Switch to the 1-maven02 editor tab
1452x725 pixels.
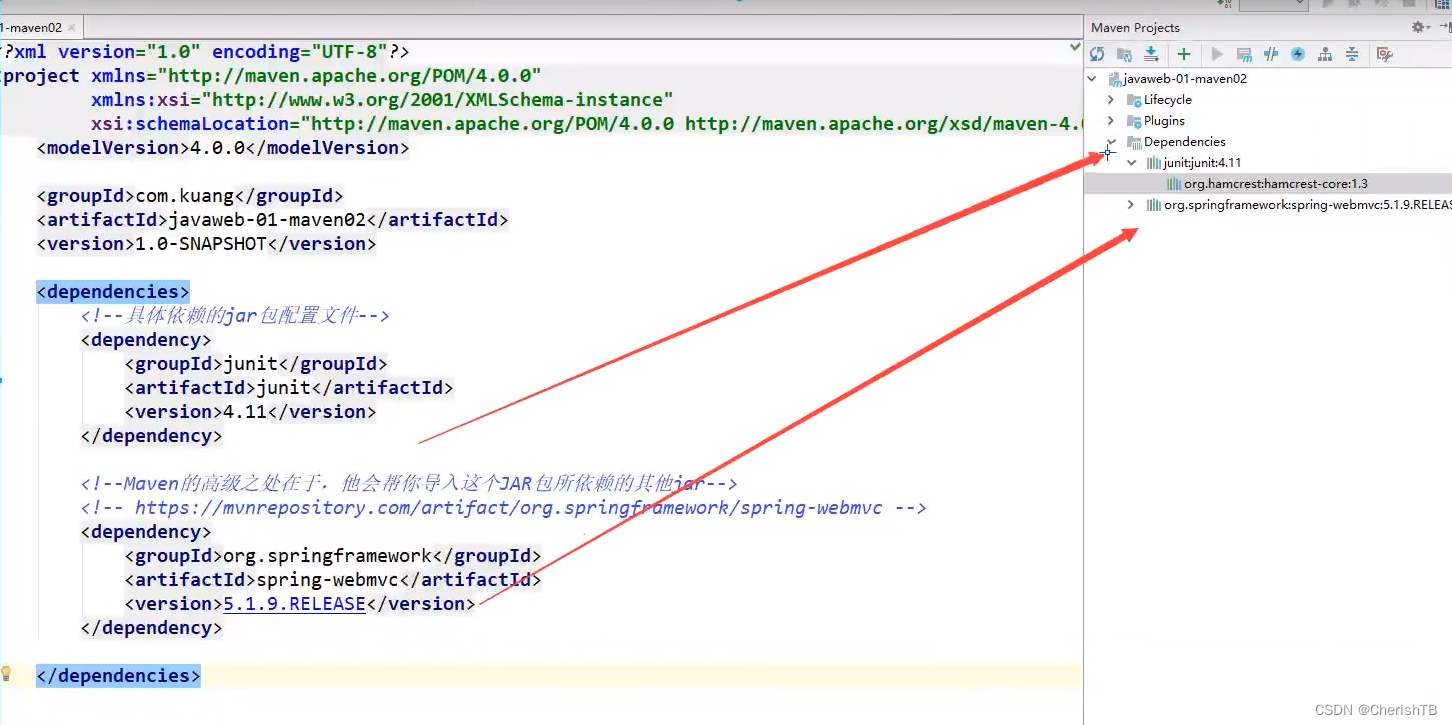pos(32,27)
